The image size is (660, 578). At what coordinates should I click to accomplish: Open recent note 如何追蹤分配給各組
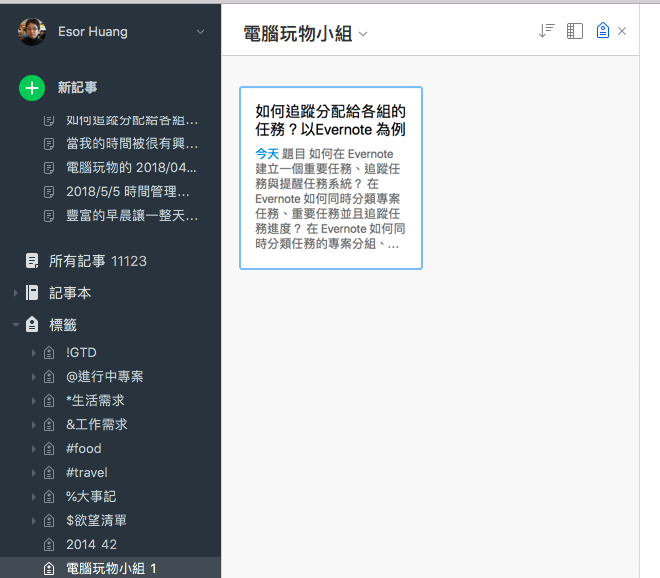[132, 120]
